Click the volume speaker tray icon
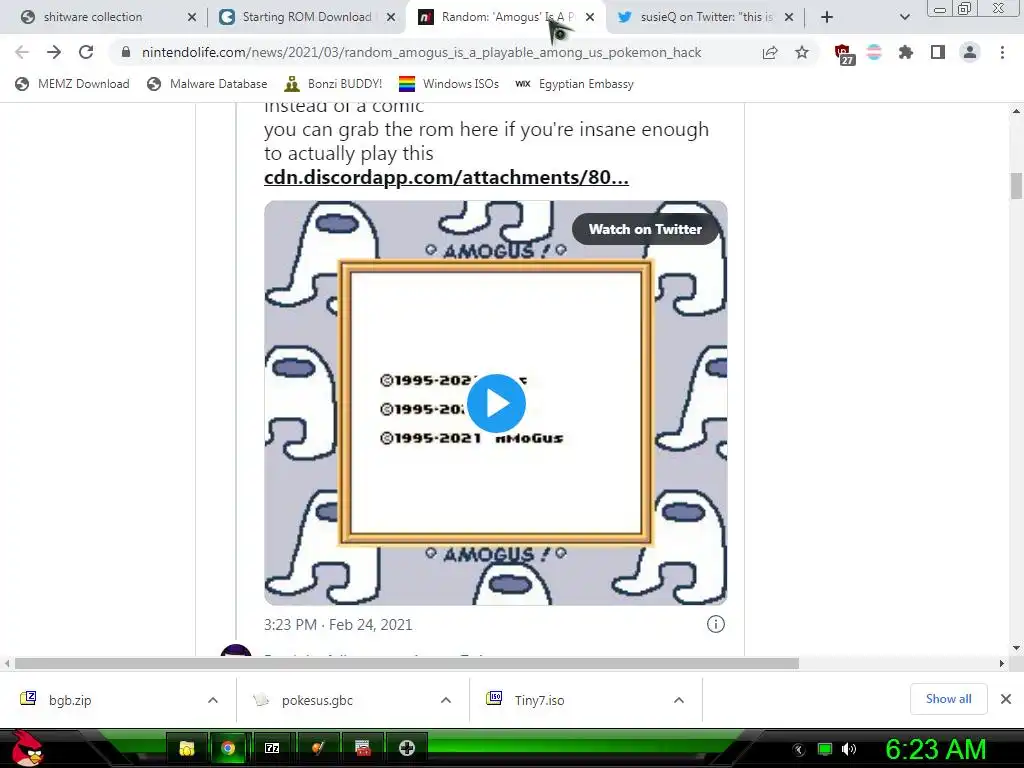1024x768 pixels. [x=849, y=749]
